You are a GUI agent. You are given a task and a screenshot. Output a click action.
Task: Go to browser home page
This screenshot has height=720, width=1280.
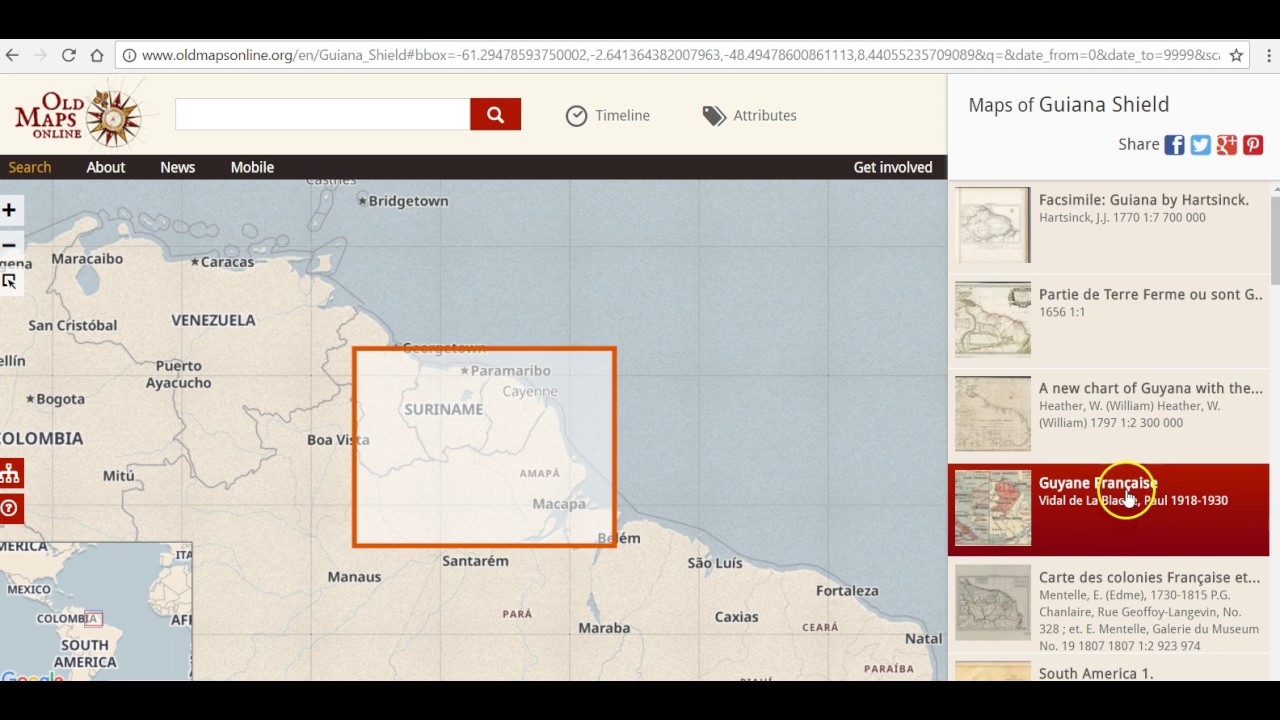[x=96, y=55]
